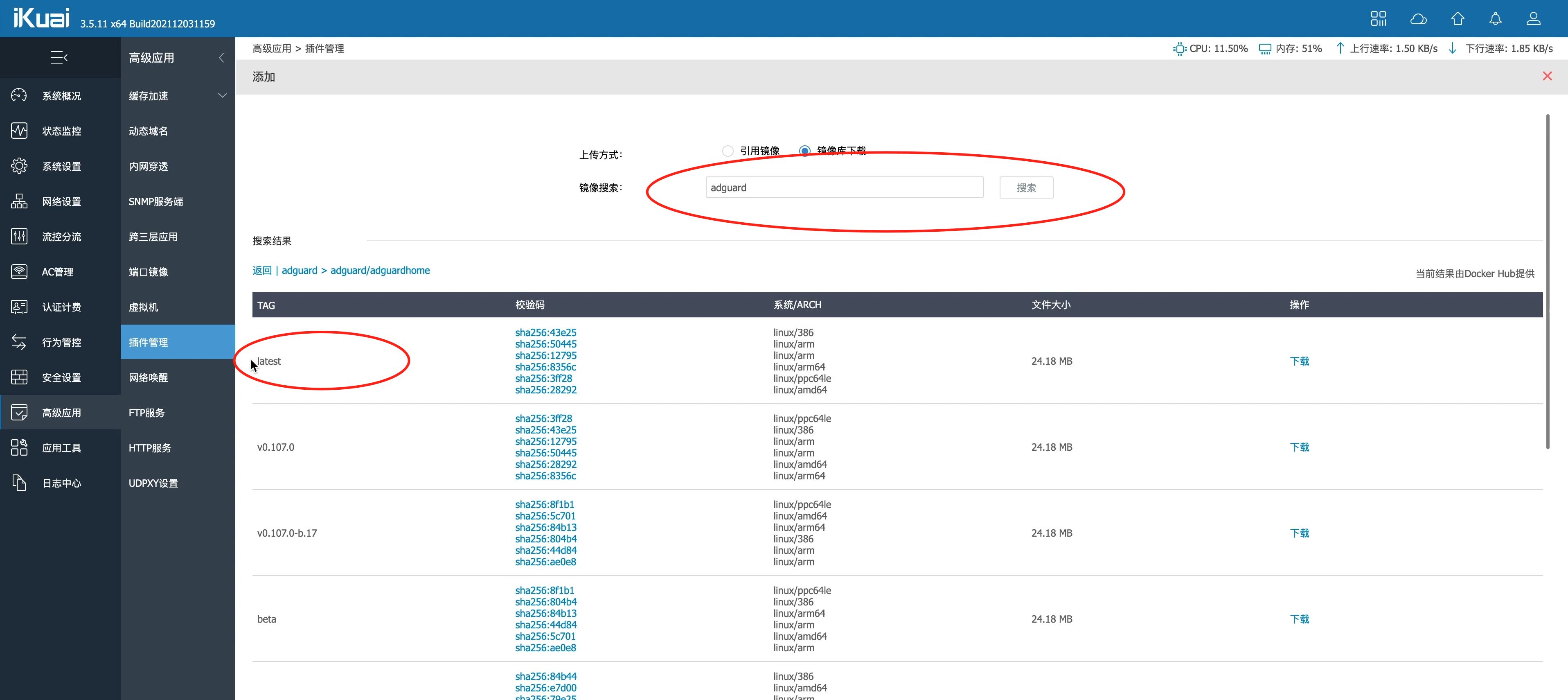Click the latest tag text
Image resolution: width=1568 pixels, height=700 pixels.
coord(269,361)
